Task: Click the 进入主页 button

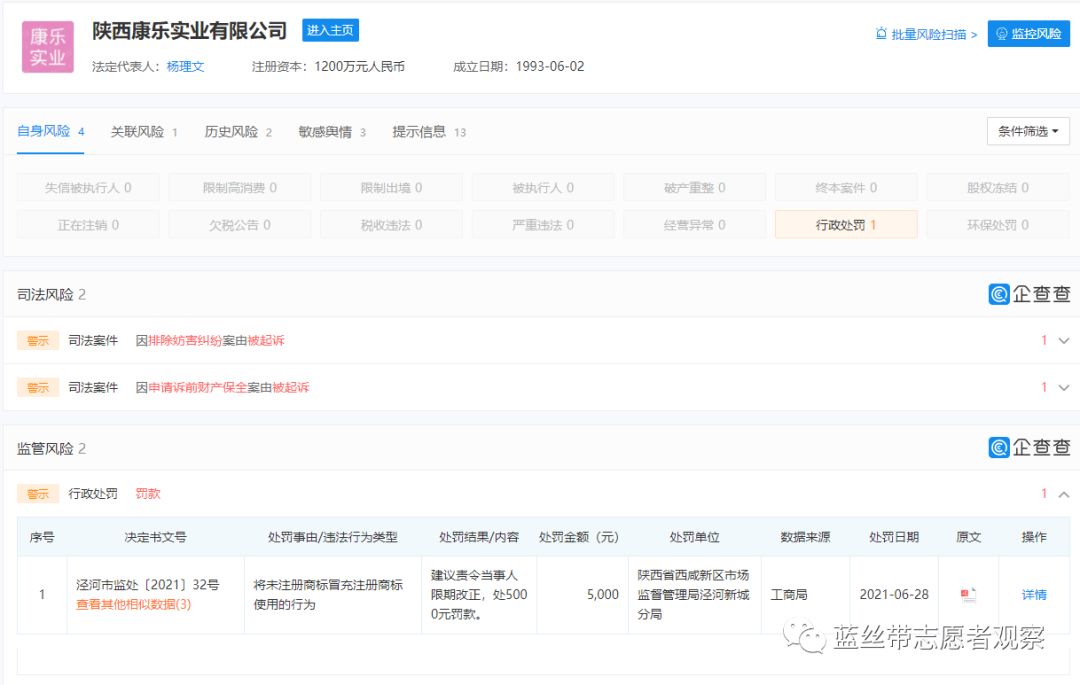Action: [330, 30]
